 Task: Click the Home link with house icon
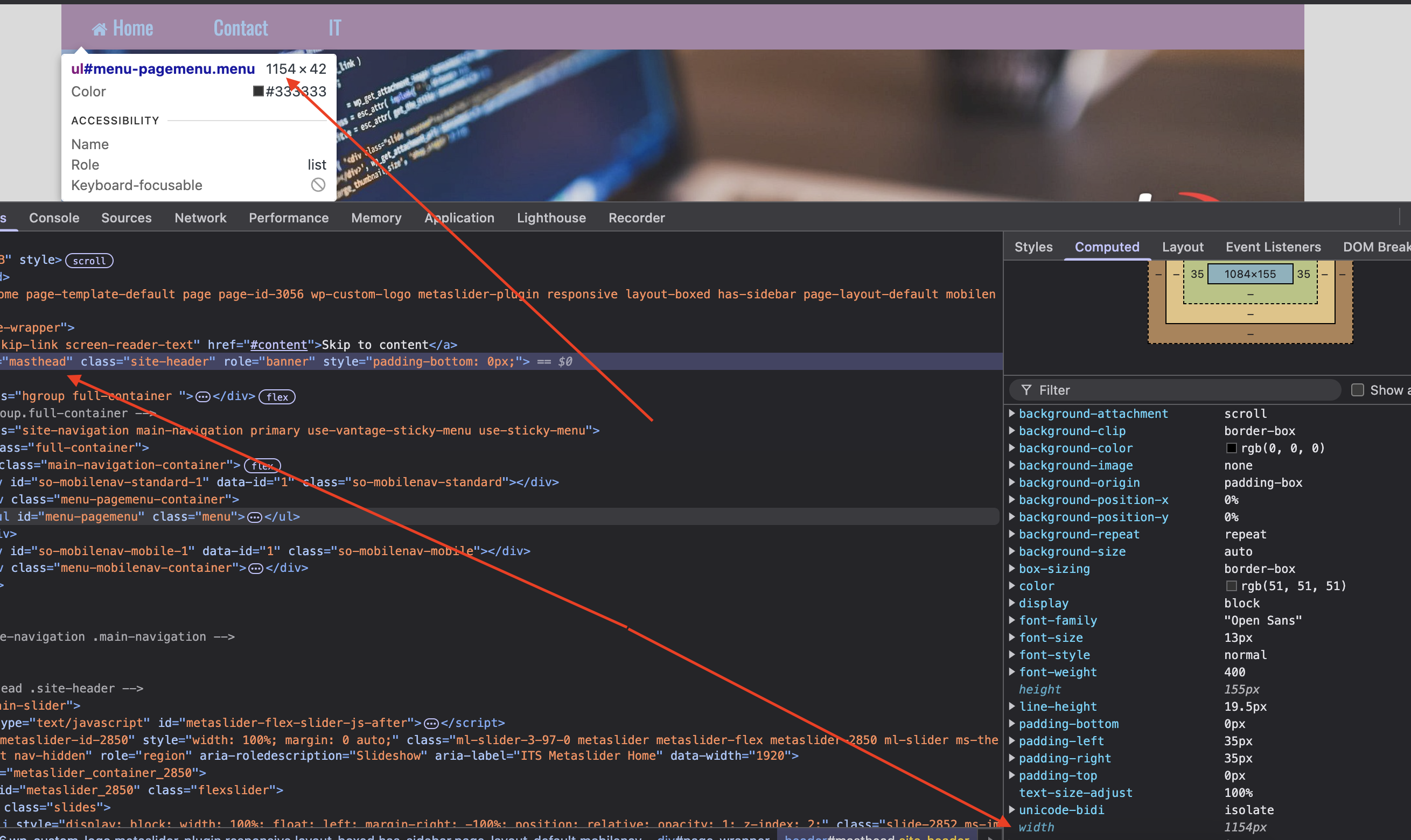click(122, 28)
